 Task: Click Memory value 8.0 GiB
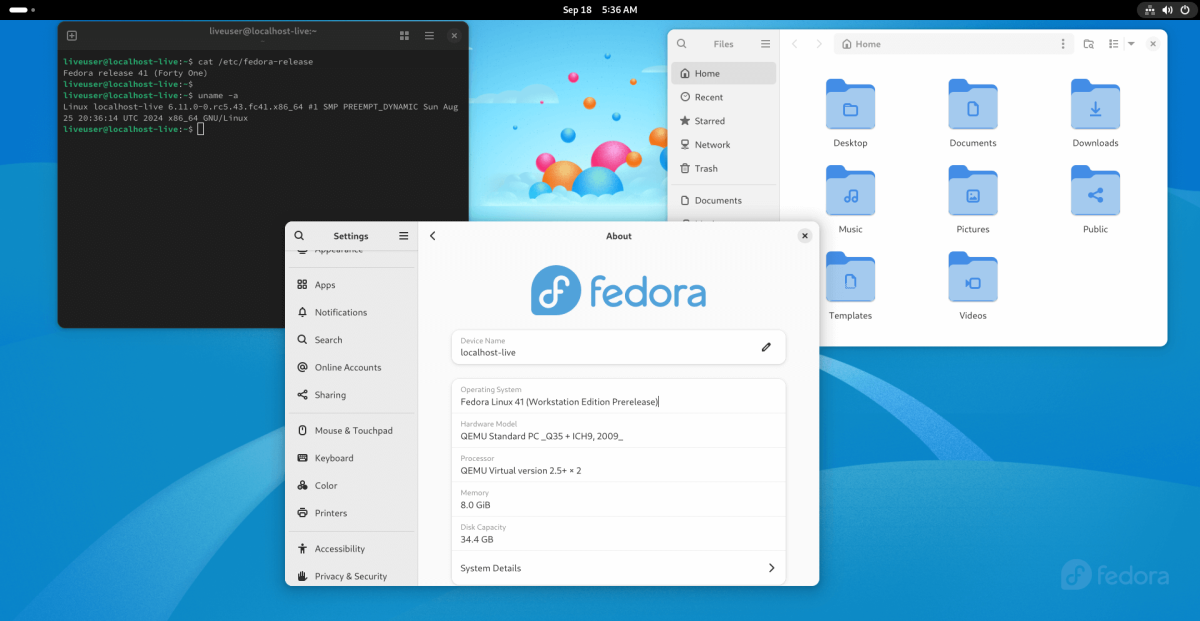[x=475, y=505]
